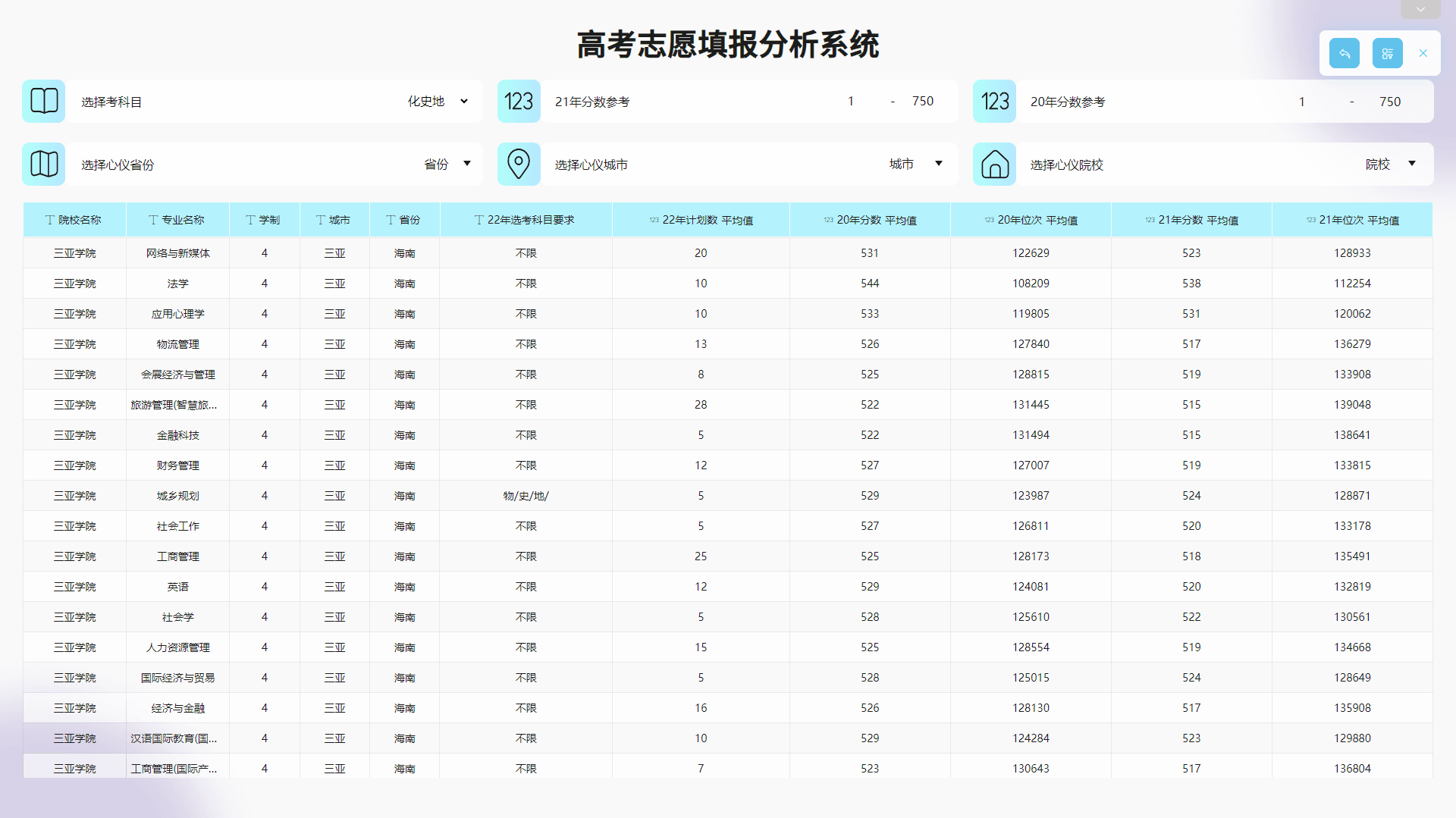
Task: Click the 123 icon beside 21年分数参考
Action: click(x=519, y=101)
